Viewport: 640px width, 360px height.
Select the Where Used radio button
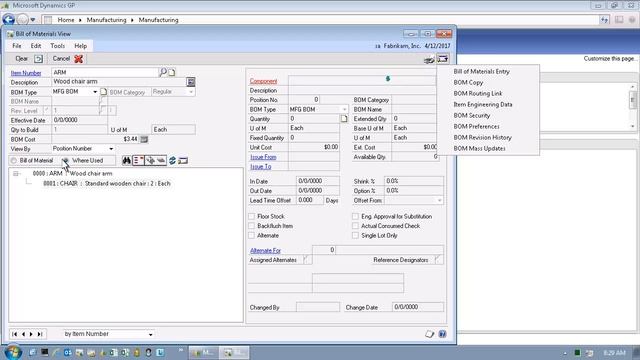coord(65,160)
